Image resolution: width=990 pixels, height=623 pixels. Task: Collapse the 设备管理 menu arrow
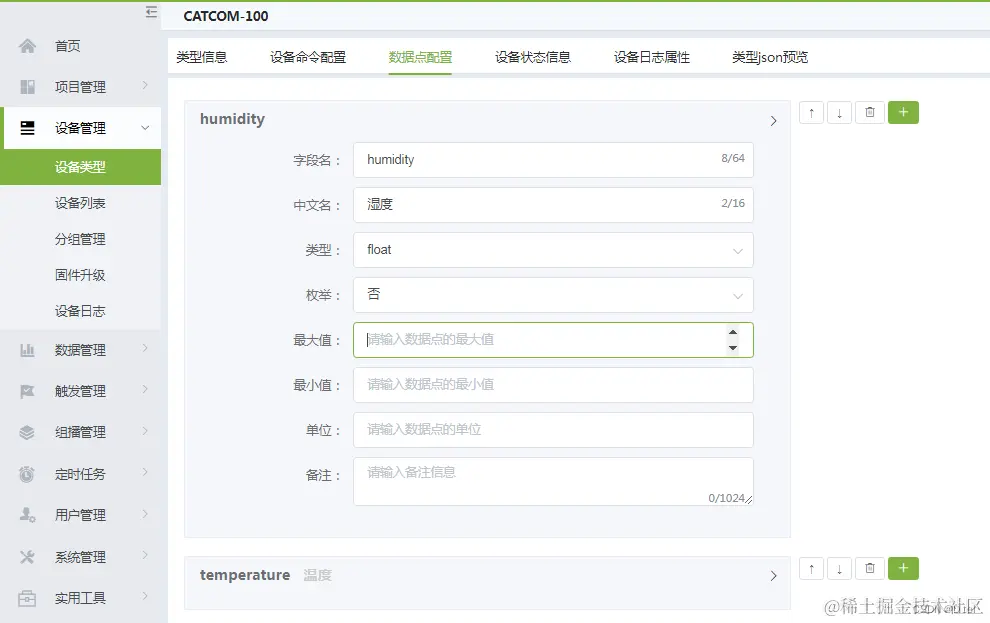tap(145, 128)
